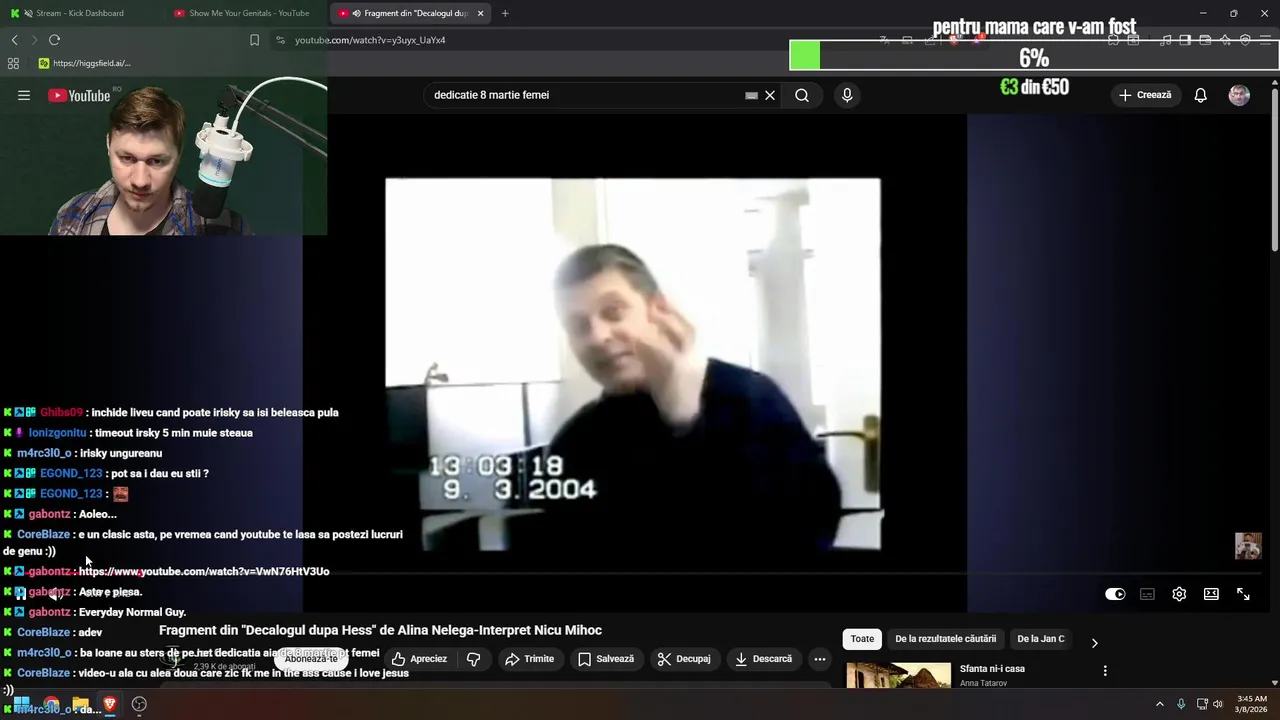Click the Trimite share button
This screenshot has height=720, width=1280.
[530, 659]
